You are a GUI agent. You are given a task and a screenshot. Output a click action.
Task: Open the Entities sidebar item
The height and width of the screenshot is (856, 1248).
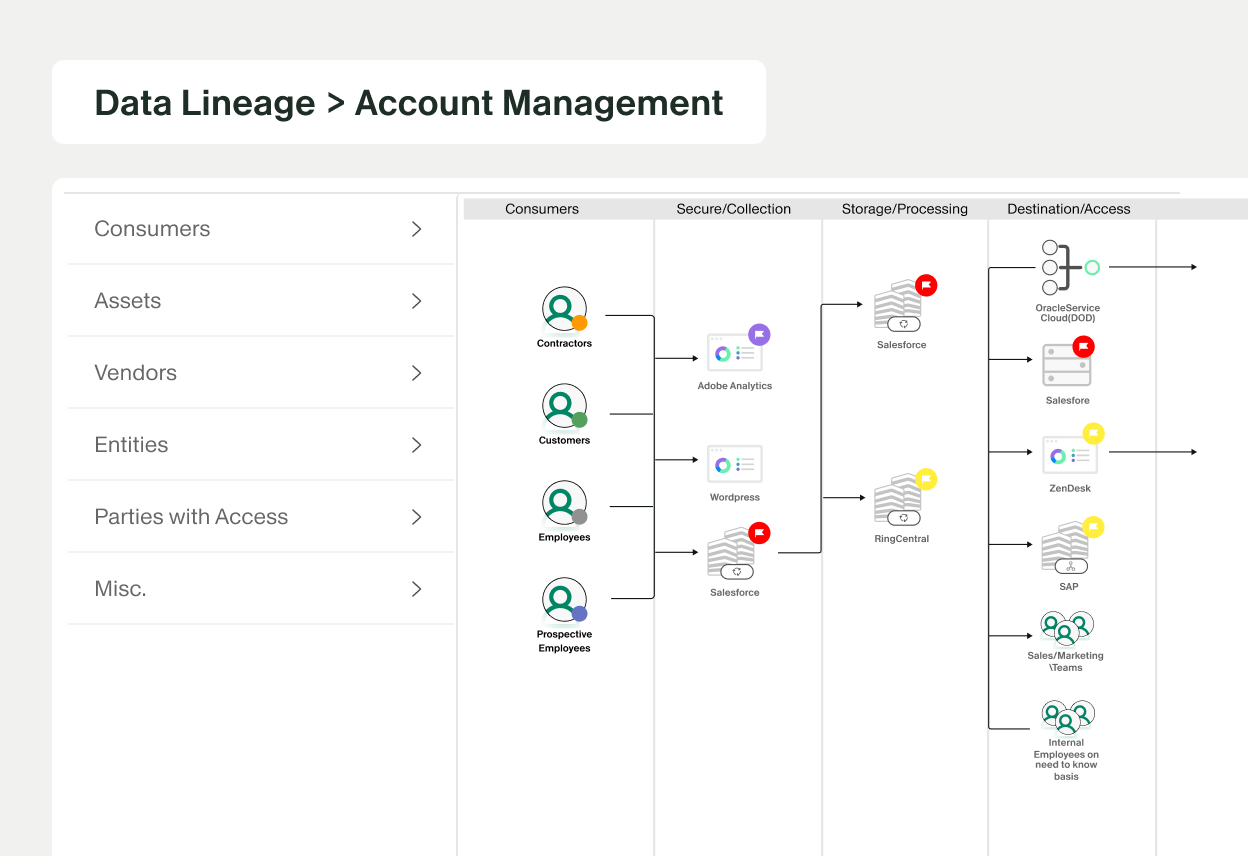261,445
